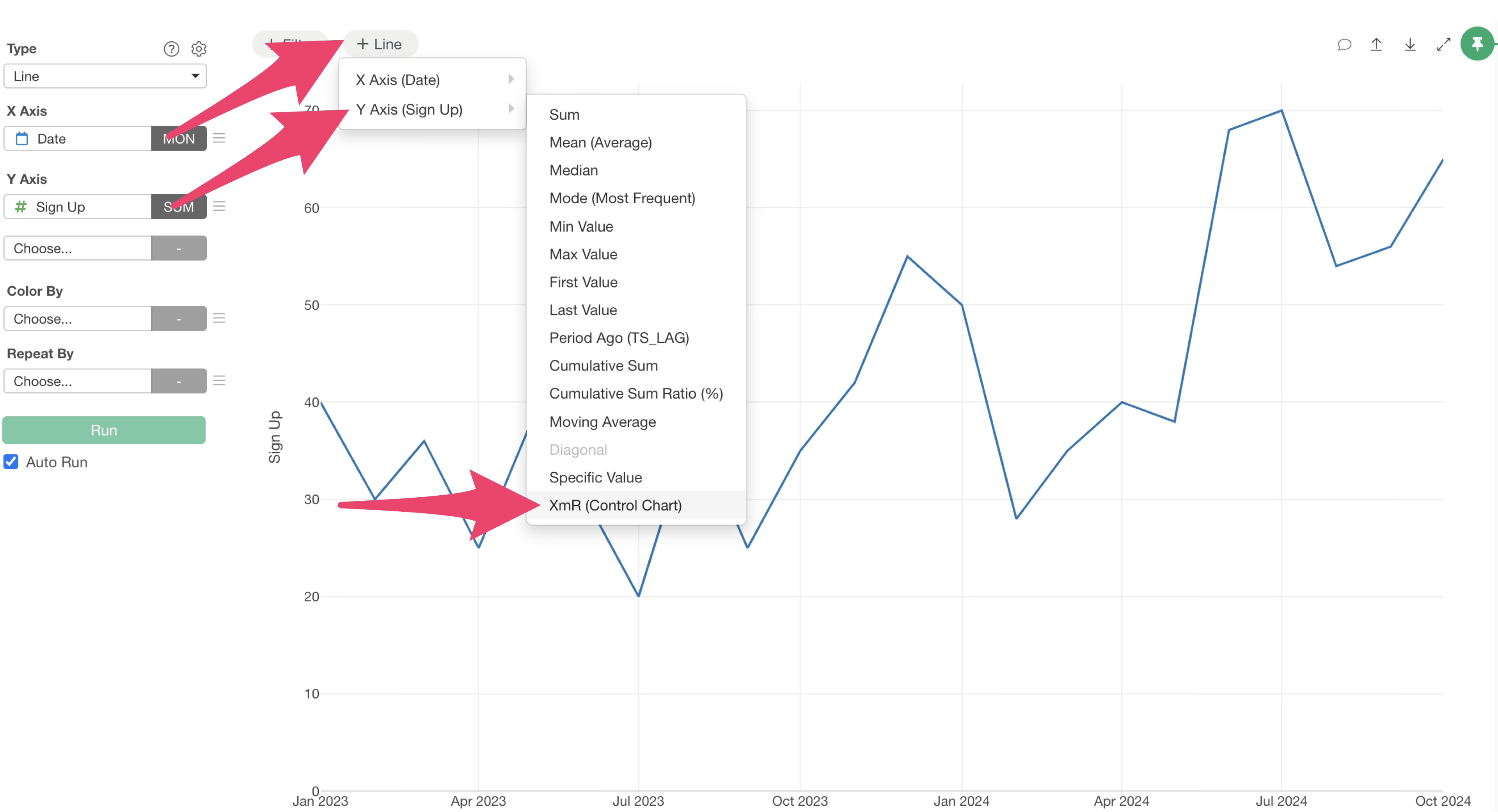Open Y Axis Sign Up options menu icon
Screen dimensions: 1498x812
(219, 206)
